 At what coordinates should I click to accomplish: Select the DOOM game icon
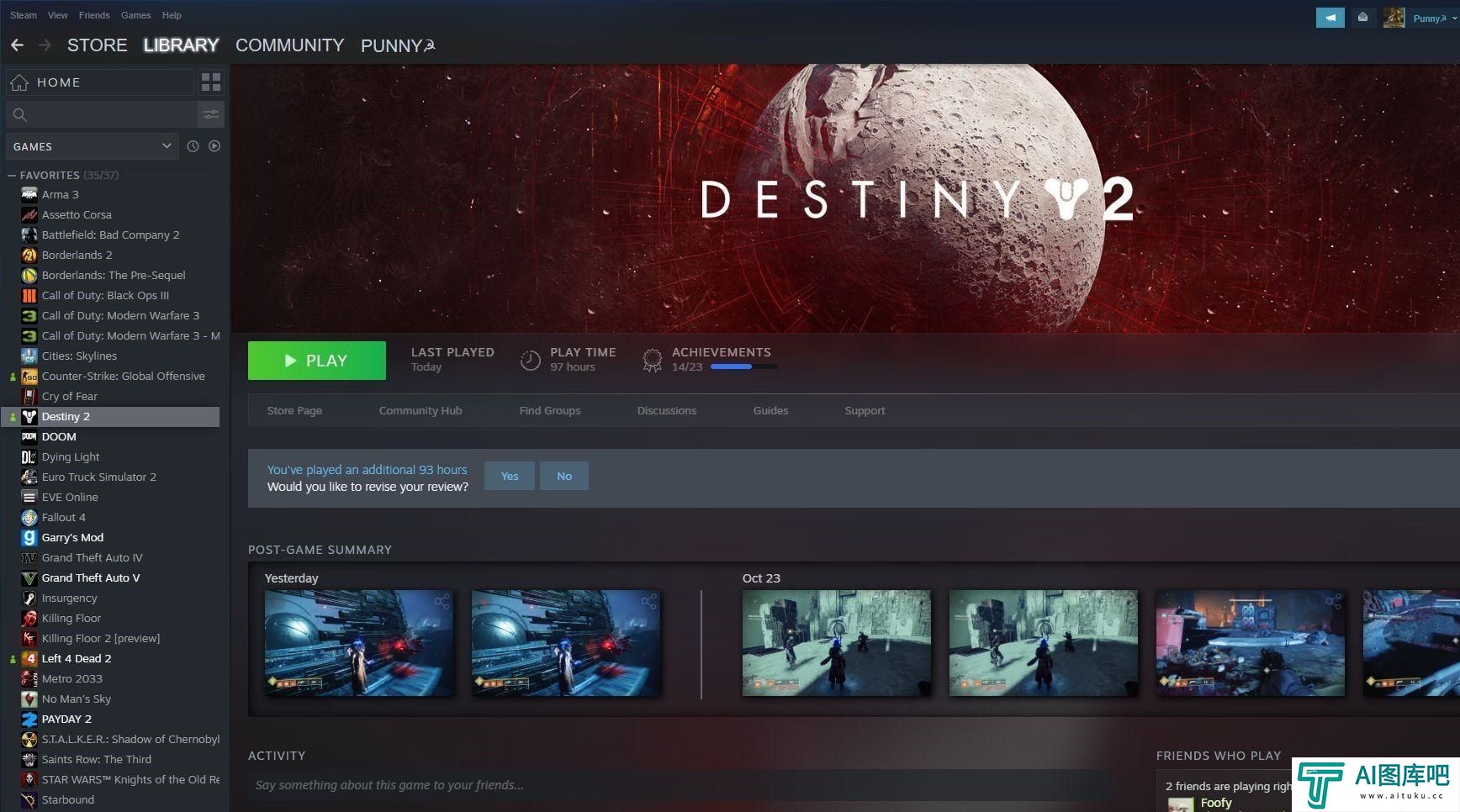(x=29, y=436)
